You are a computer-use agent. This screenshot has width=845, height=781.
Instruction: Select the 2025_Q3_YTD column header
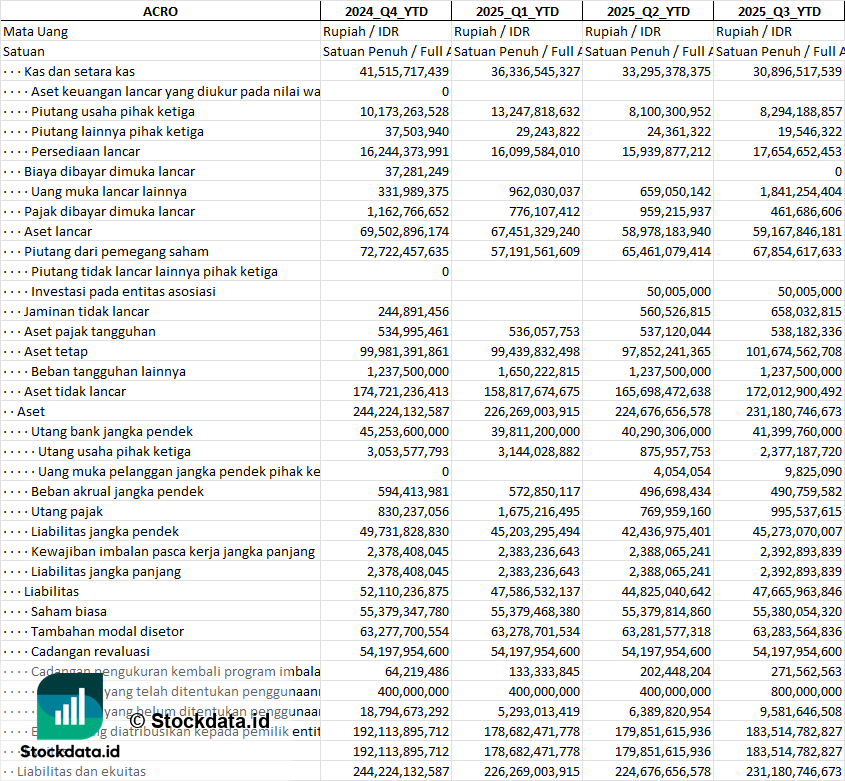(779, 11)
